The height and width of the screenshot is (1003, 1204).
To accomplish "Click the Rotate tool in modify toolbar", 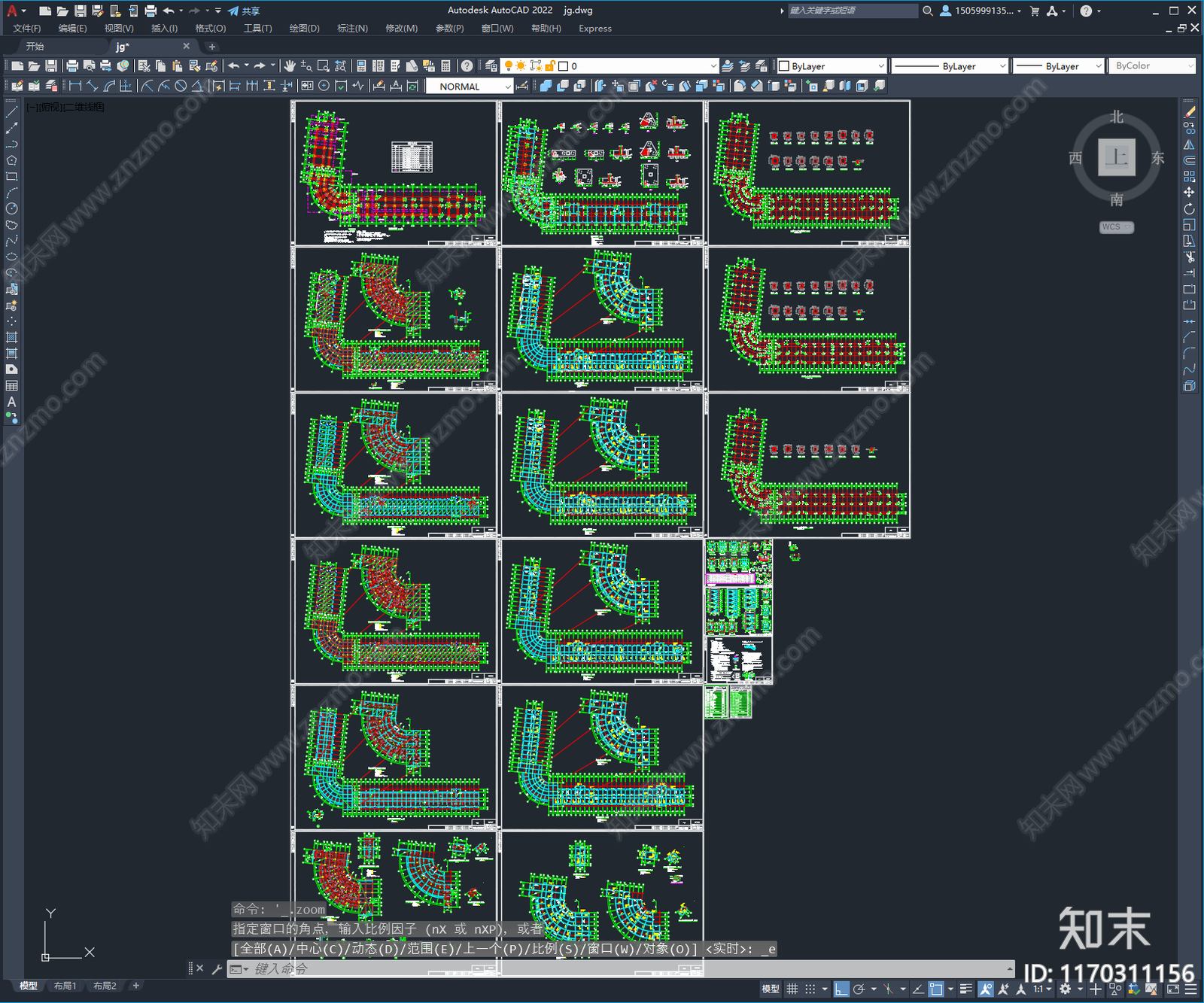I will pos(1189,208).
